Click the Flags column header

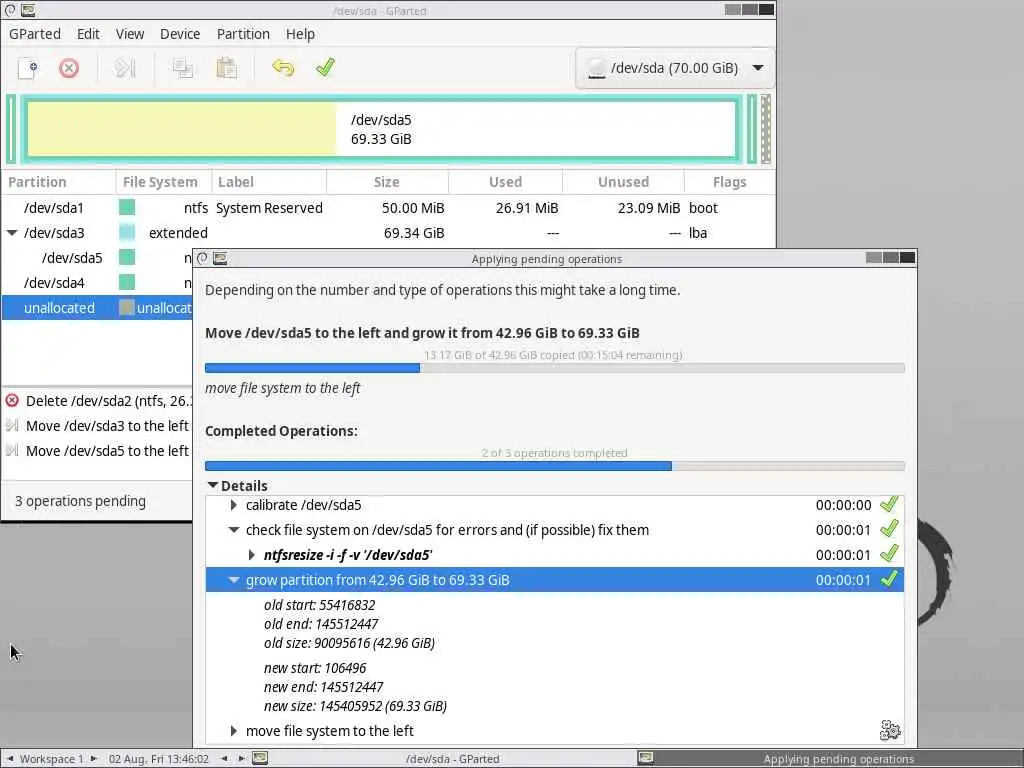coord(729,182)
